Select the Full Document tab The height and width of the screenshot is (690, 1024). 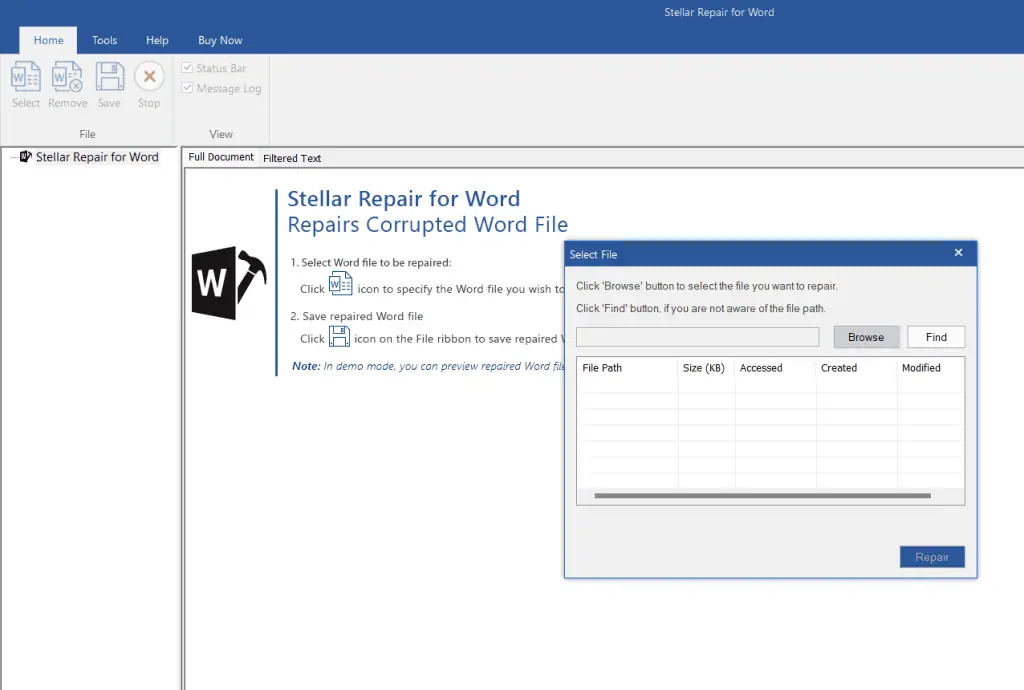220,157
